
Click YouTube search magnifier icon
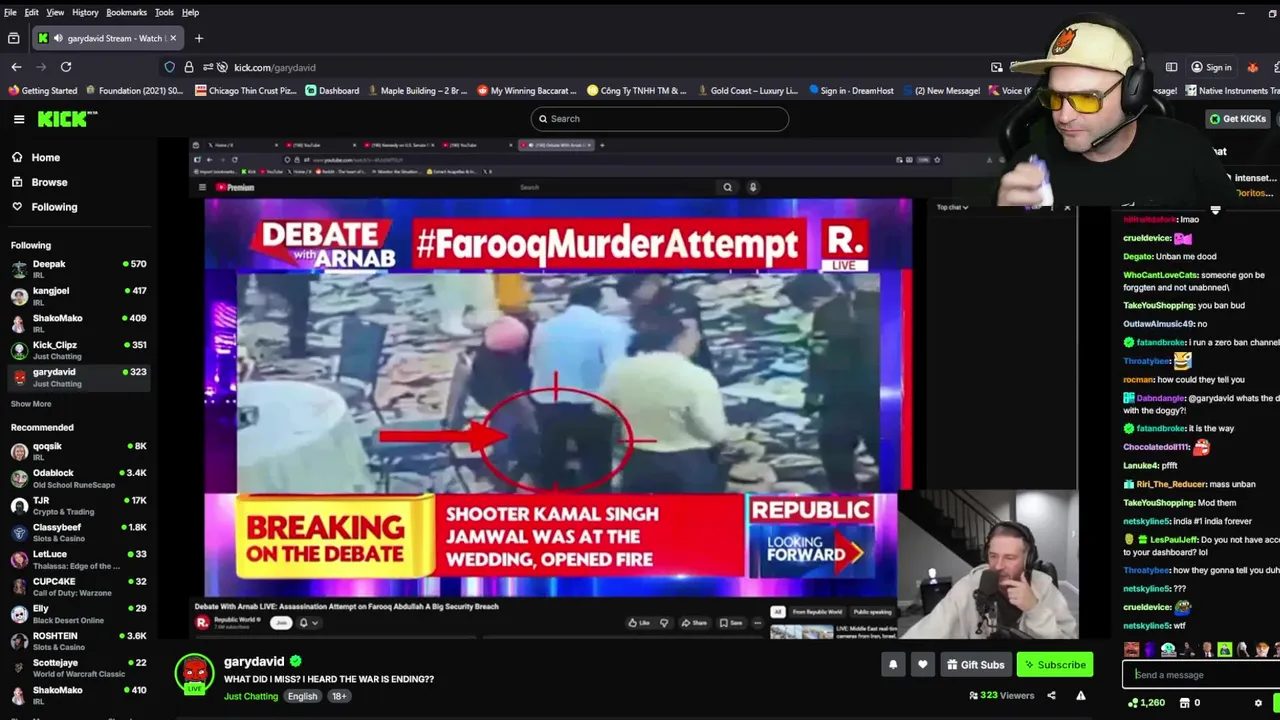pos(727,187)
